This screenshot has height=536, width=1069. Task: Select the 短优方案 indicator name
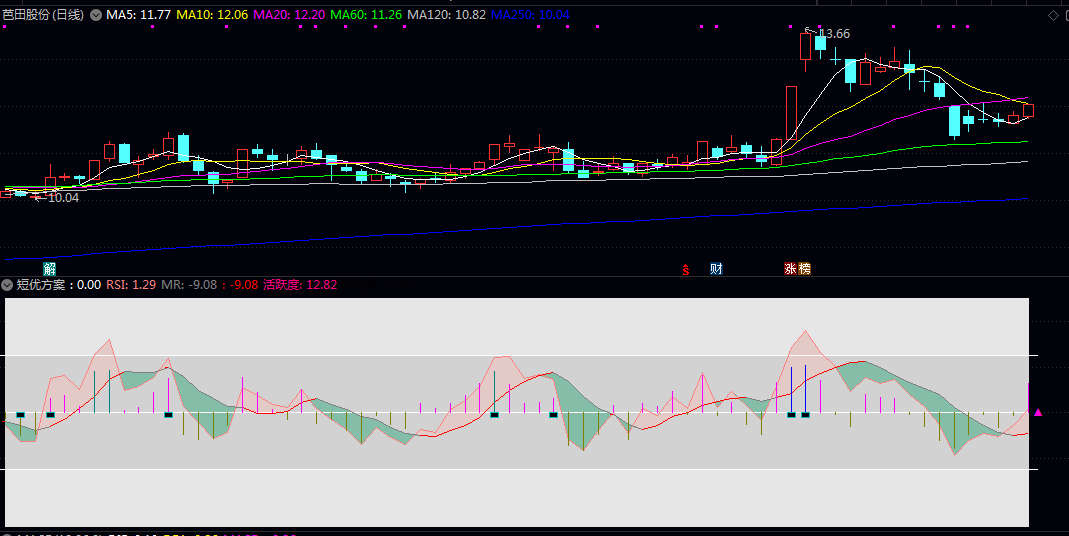coord(44,285)
